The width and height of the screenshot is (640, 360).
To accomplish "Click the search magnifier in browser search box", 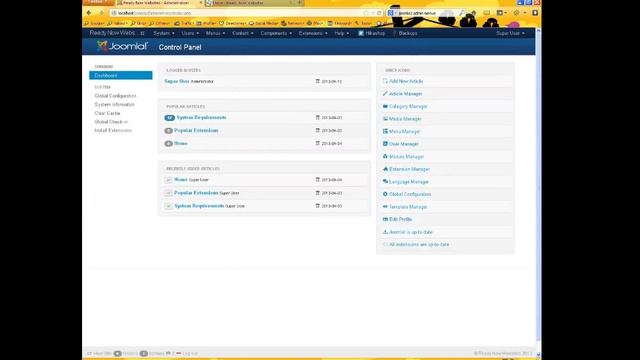I will [462, 13].
